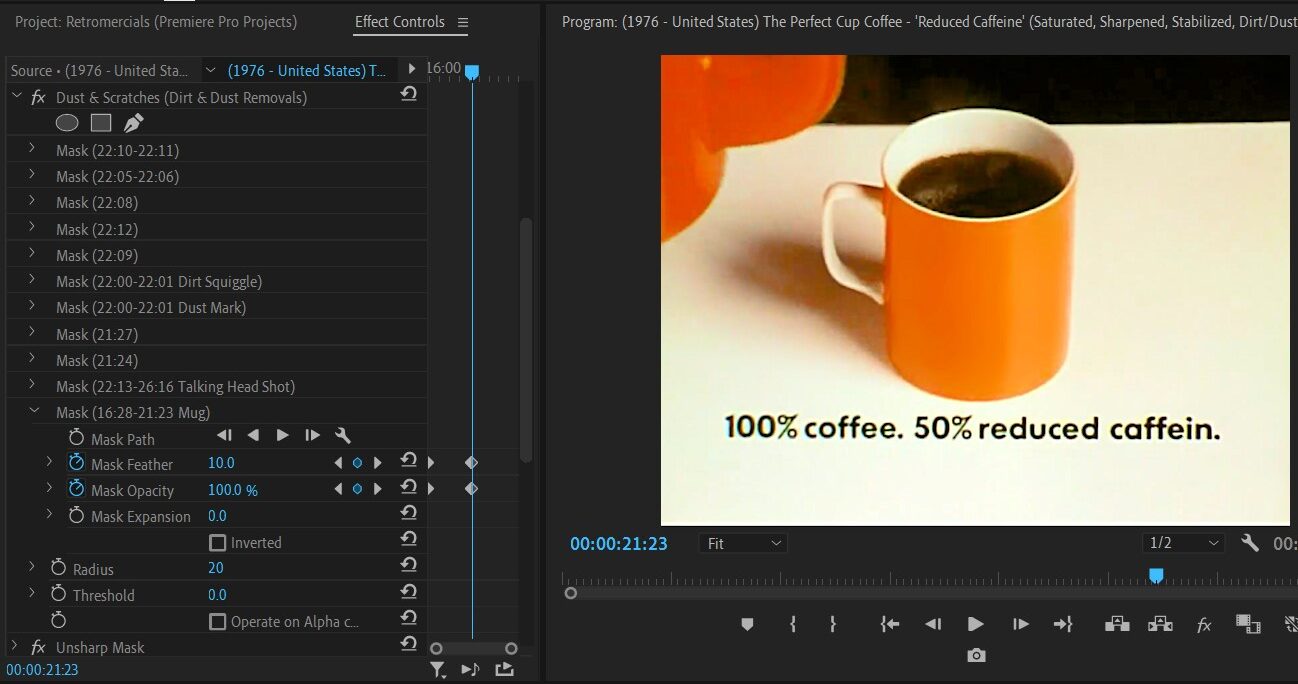Open the Source clip dropdown arrow
Screen dimensions: 1298x684
coord(210,70)
